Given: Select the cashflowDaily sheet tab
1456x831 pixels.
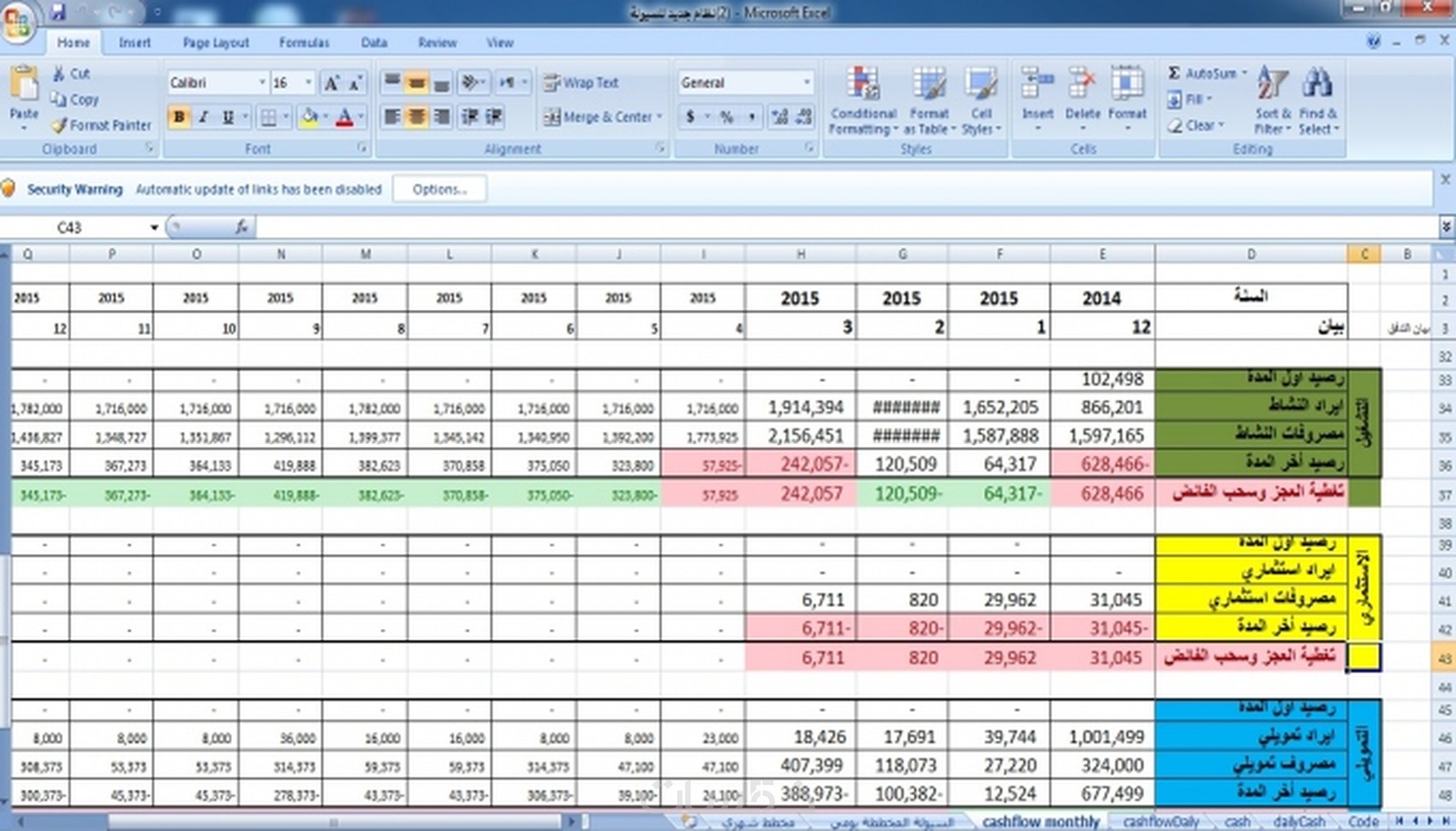Looking at the screenshot, I should click(1161, 822).
